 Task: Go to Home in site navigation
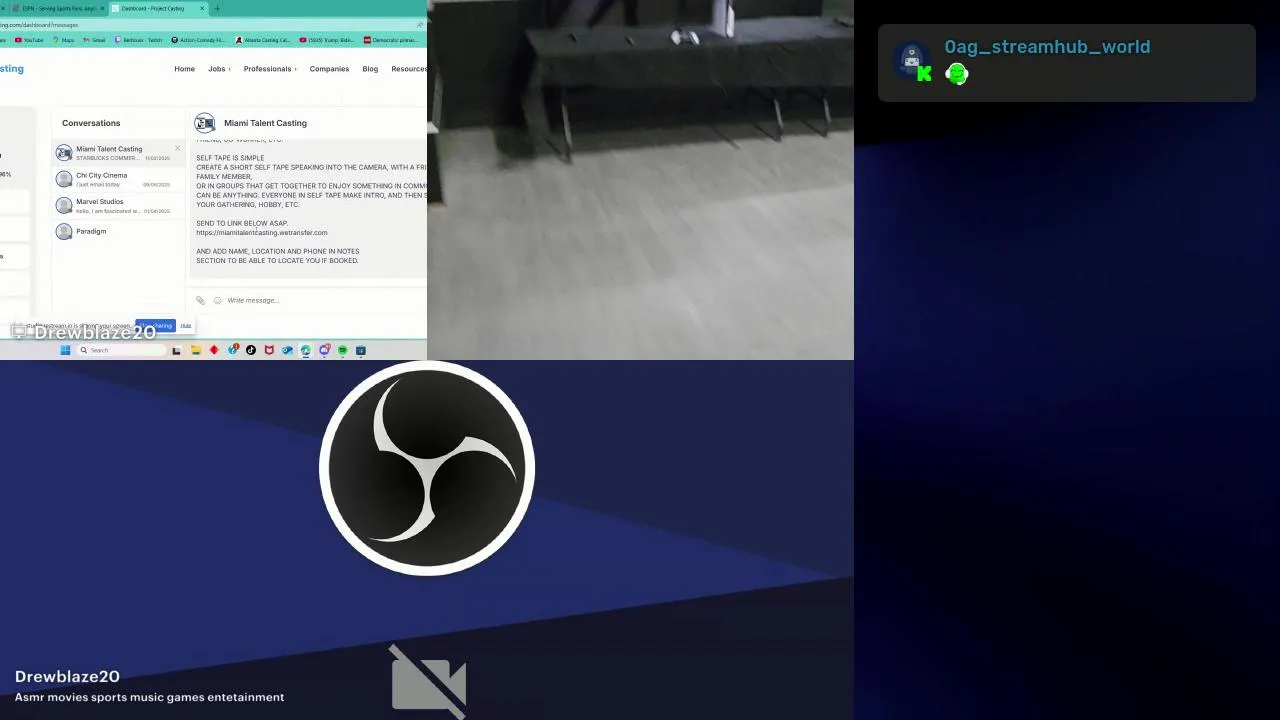pos(184,69)
